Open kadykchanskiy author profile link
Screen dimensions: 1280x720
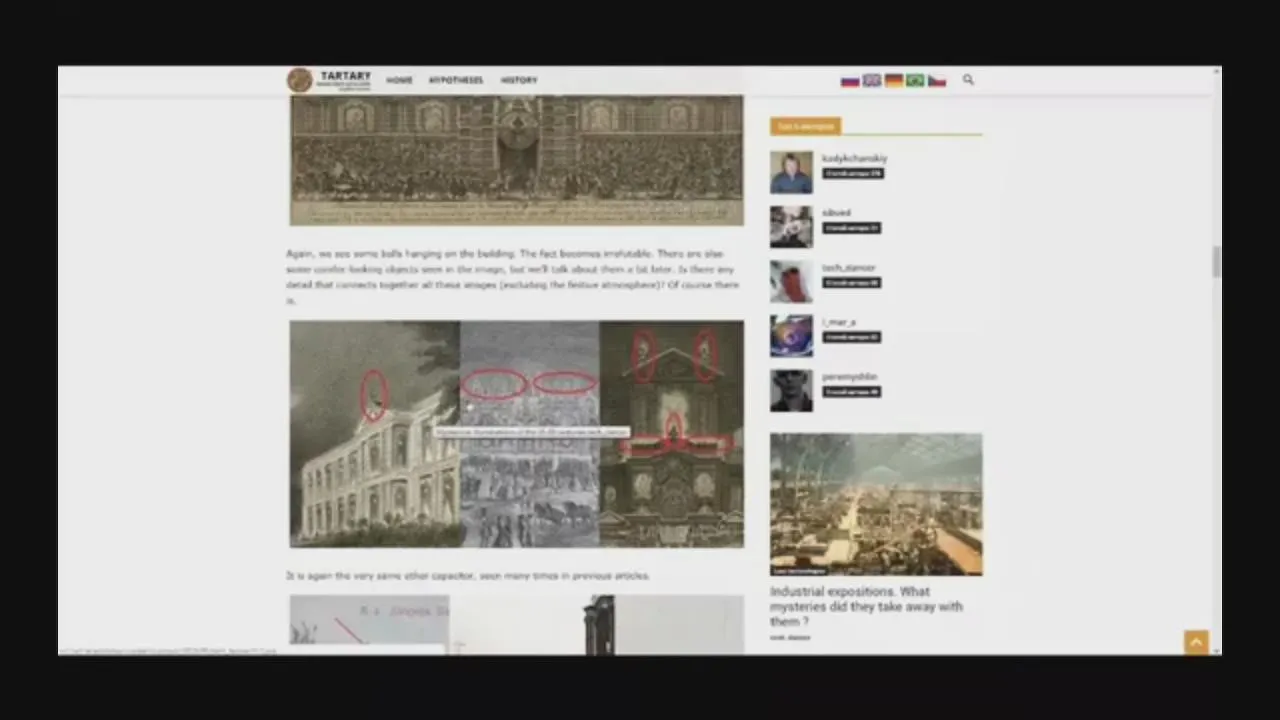point(854,158)
